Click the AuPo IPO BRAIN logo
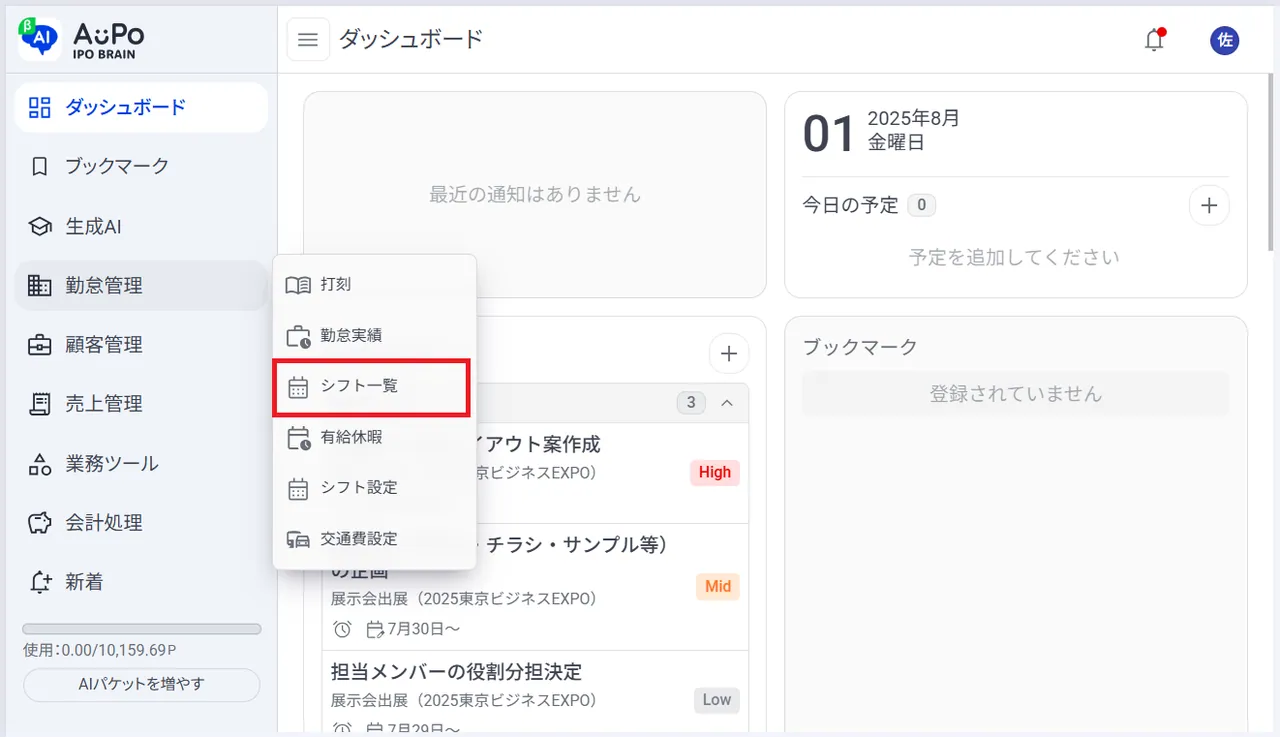This screenshot has height=737, width=1280. tap(82, 39)
